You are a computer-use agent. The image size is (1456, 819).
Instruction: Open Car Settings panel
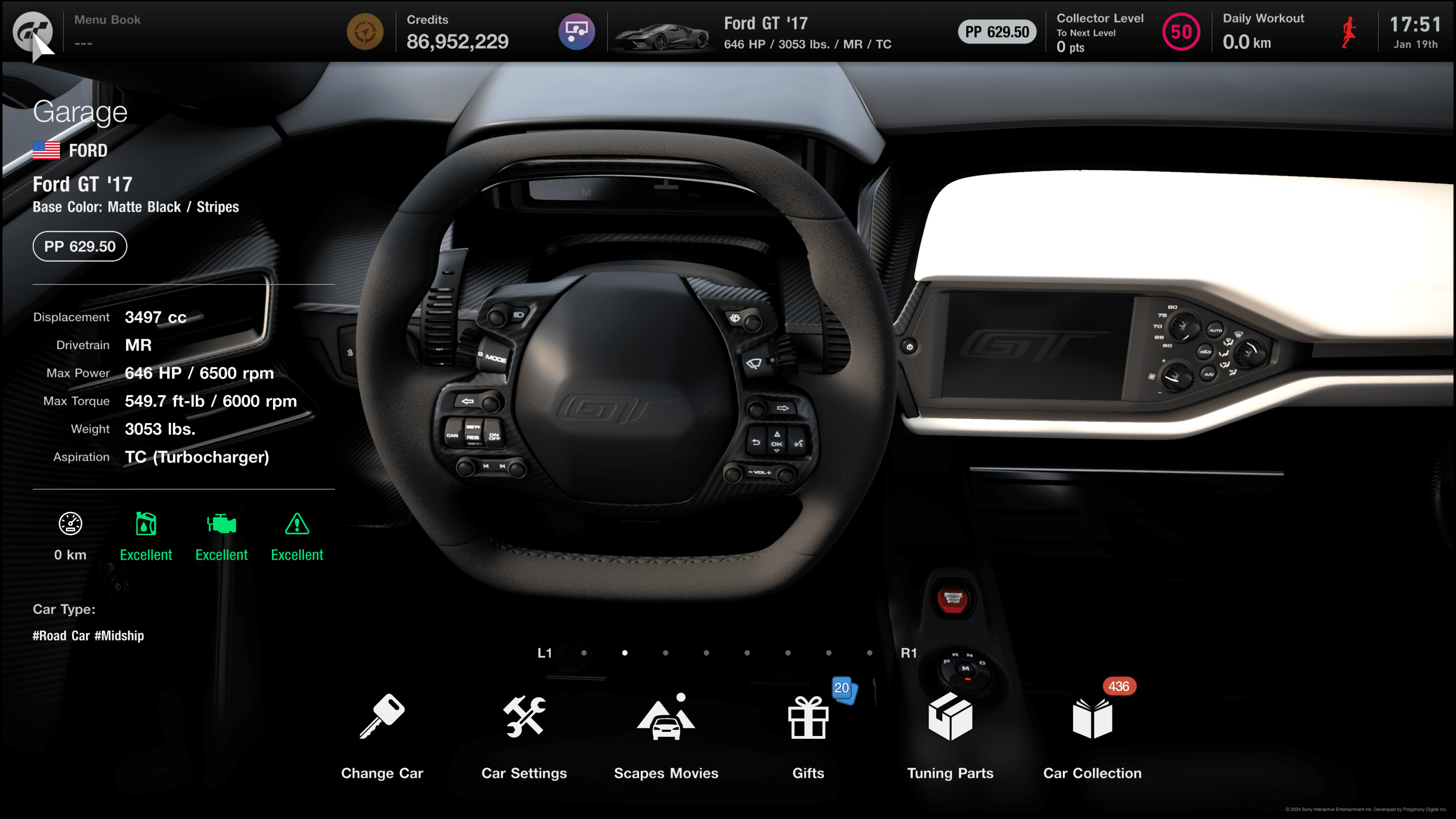click(x=524, y=735)
